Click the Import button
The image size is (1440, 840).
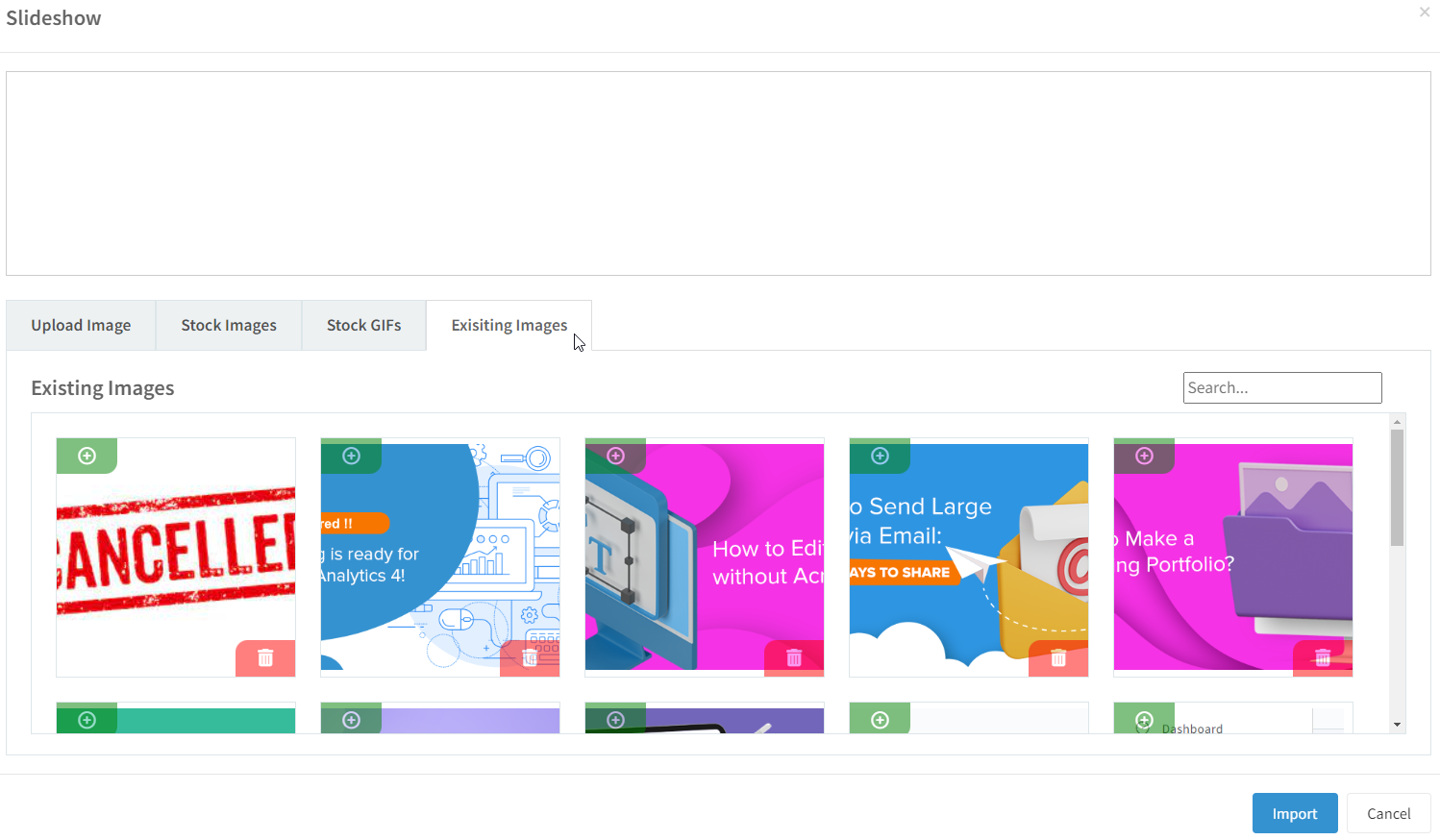(x=1295, y=813)
